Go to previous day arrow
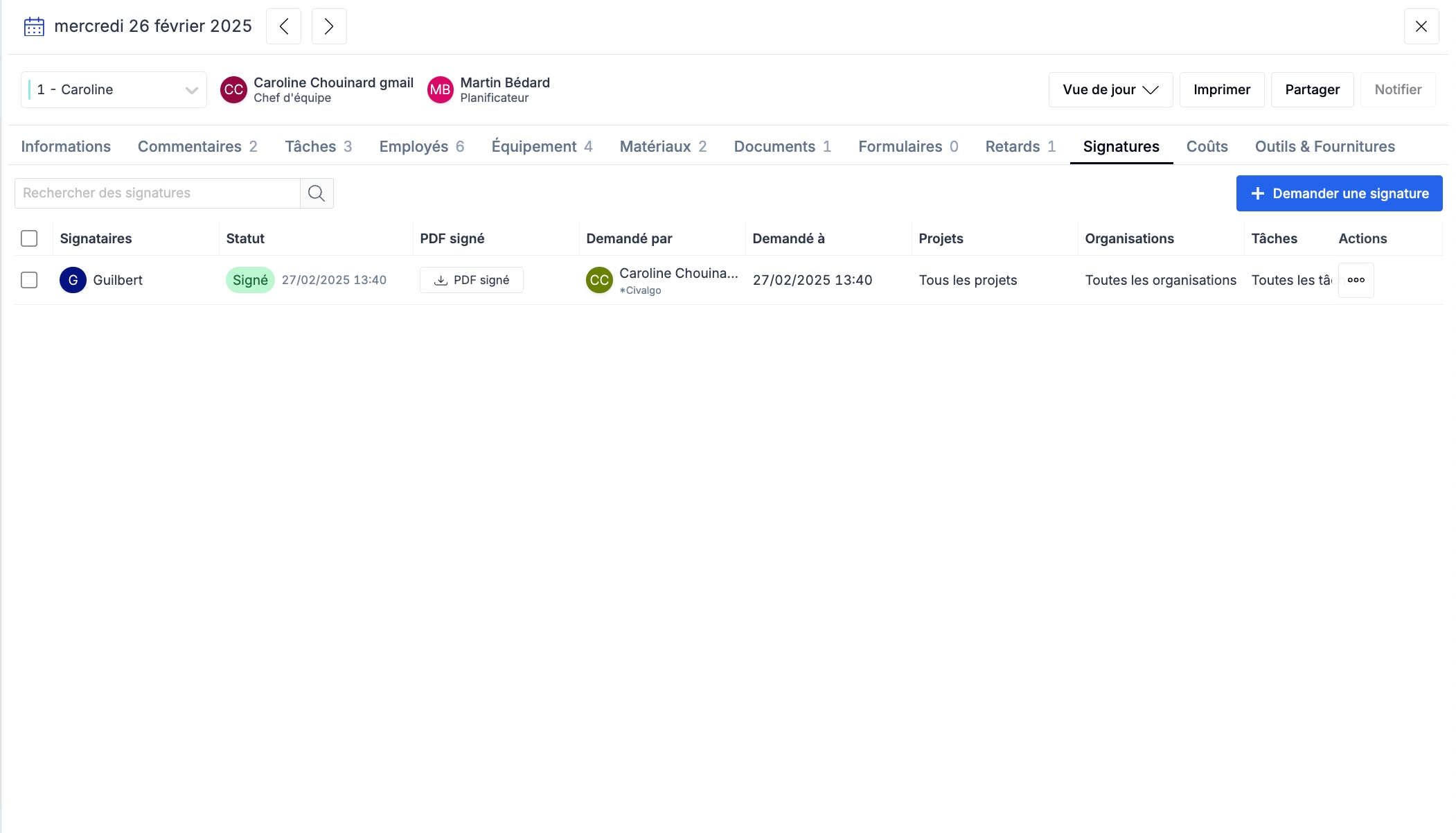This screenshot has height=833, width=1456. point(283,26)
